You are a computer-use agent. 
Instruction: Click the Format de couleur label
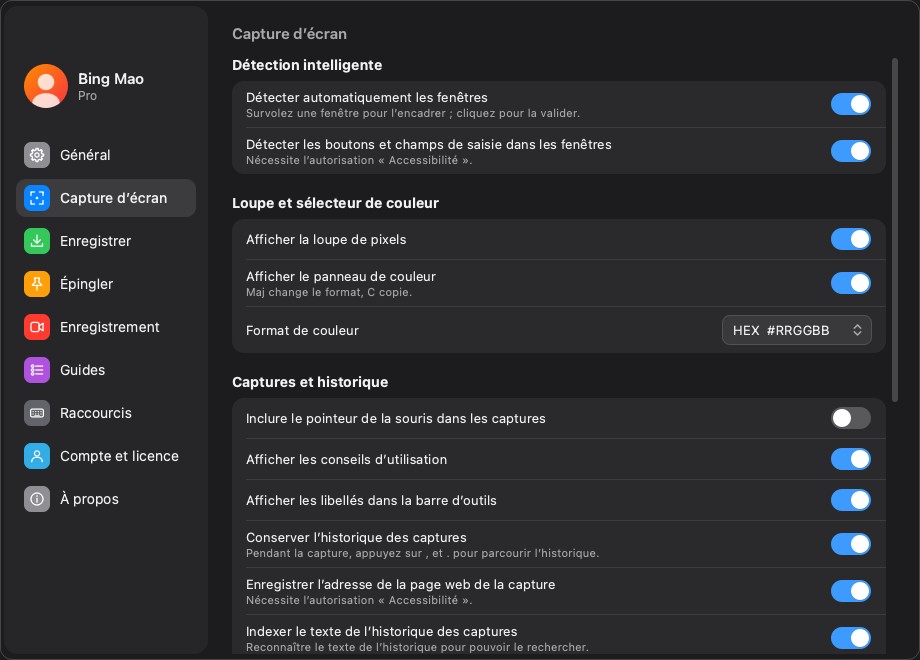pos(302,330)
